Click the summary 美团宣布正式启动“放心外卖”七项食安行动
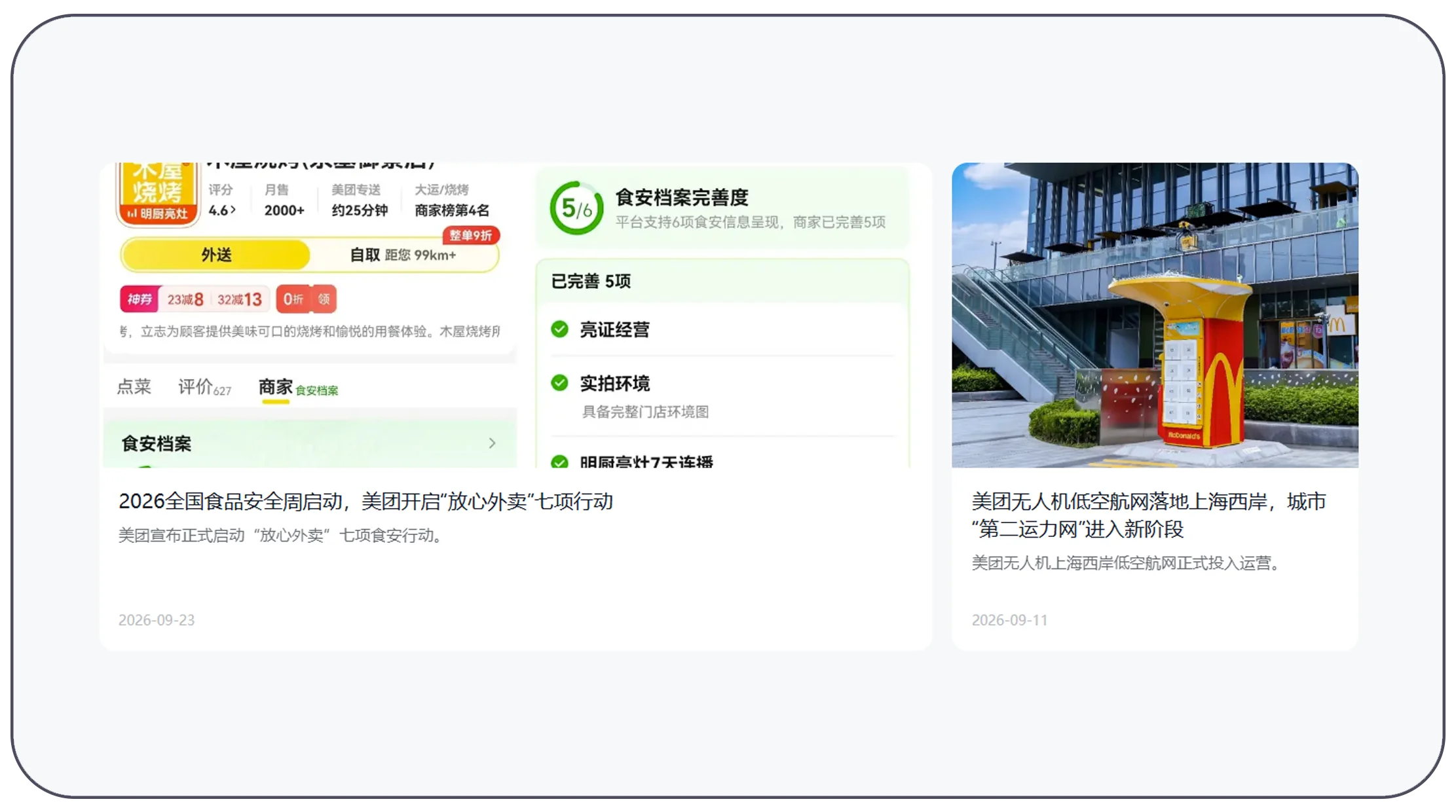 [x=282, y=536]
